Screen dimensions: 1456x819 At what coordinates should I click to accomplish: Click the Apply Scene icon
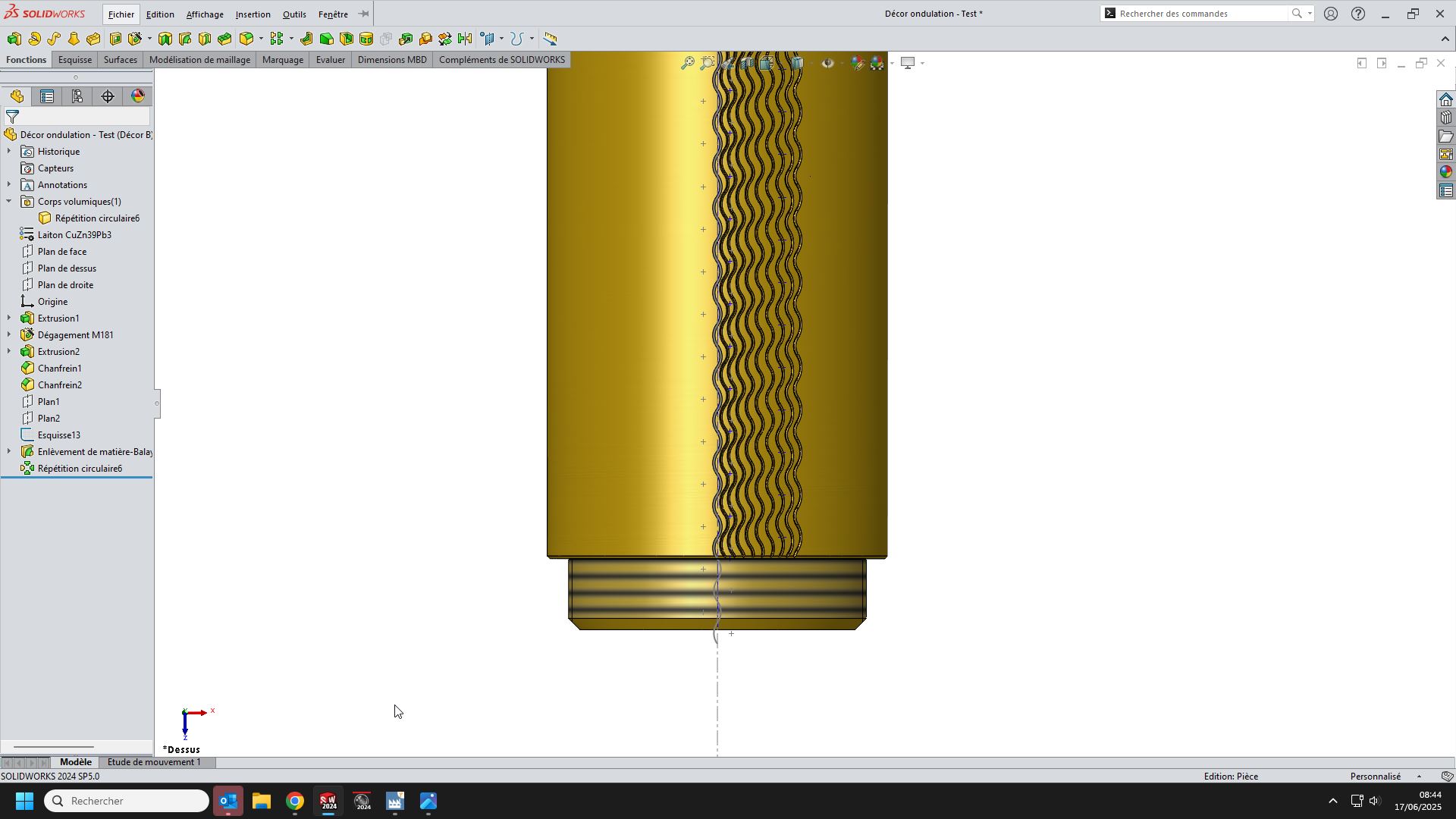click(877, 63)
